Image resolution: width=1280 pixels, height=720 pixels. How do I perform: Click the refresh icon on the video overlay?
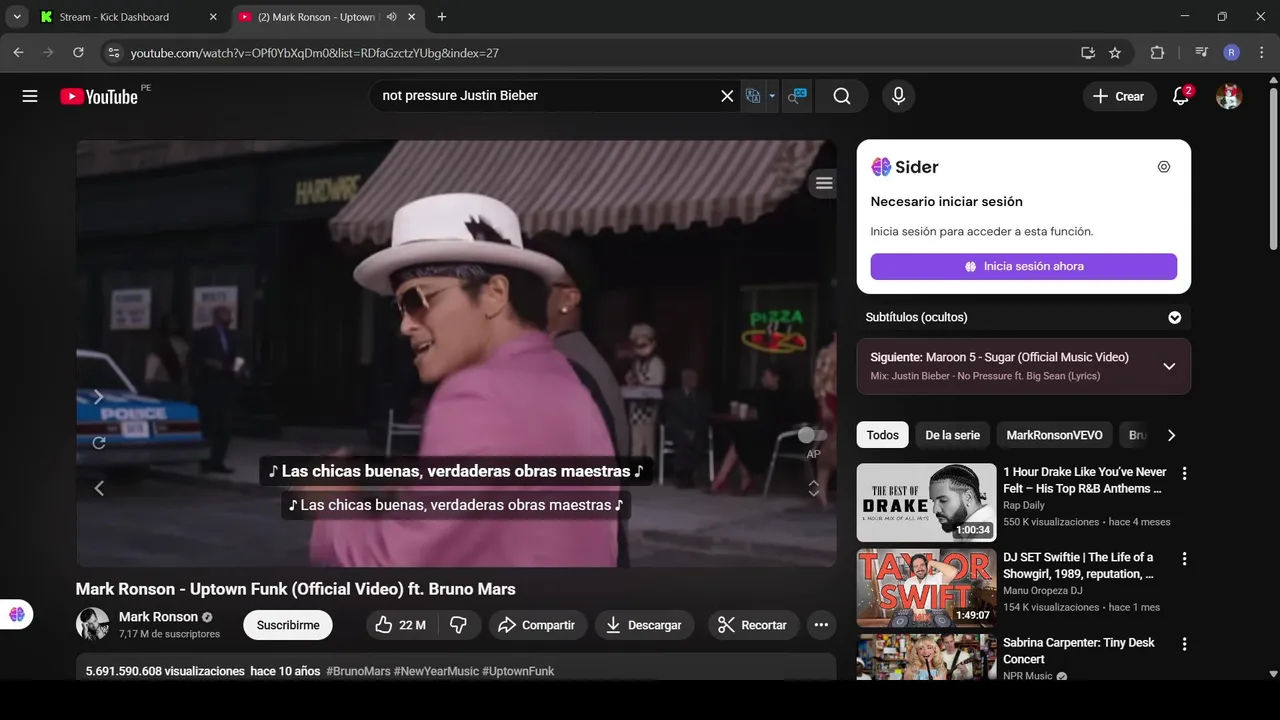coord(98,443)
